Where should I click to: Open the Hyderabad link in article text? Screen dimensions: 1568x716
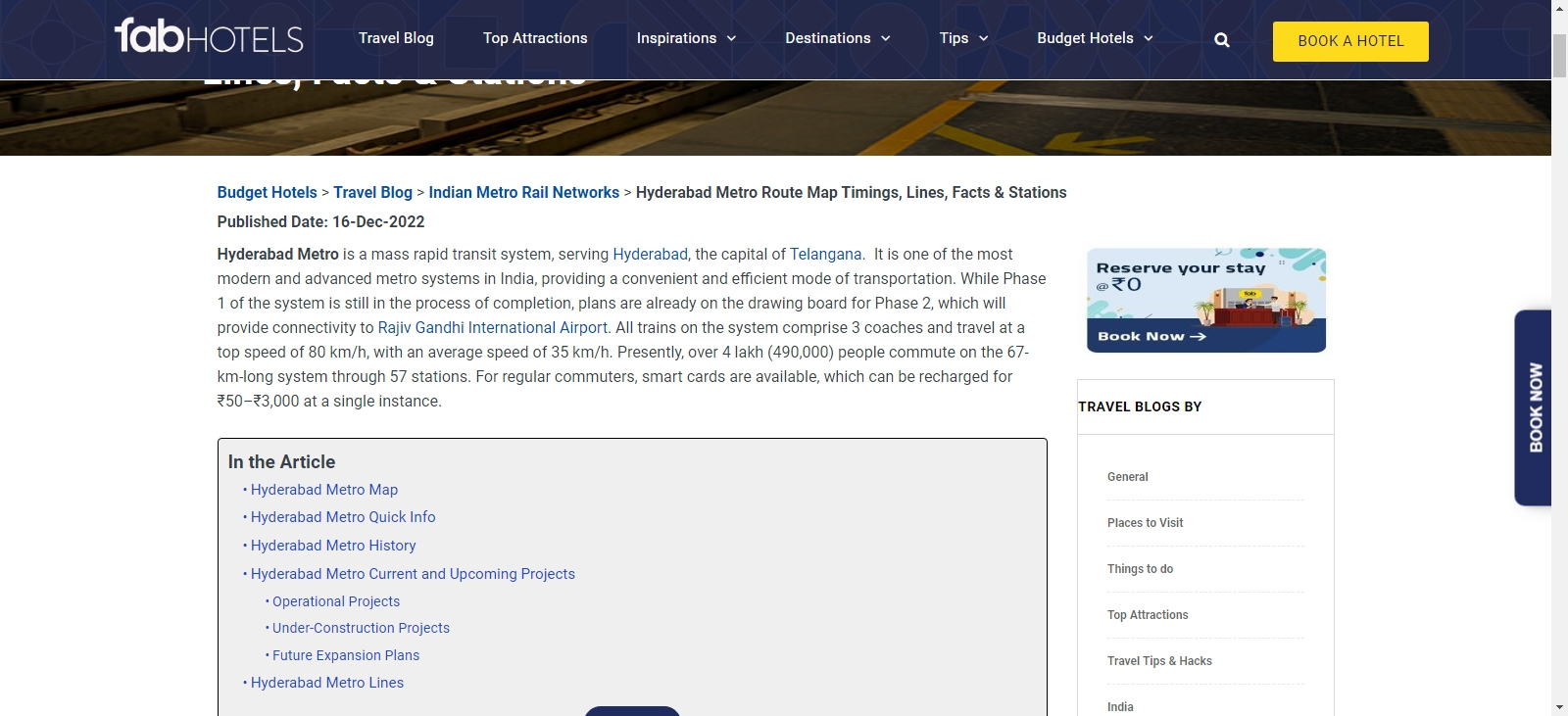(x=651, y=254)
